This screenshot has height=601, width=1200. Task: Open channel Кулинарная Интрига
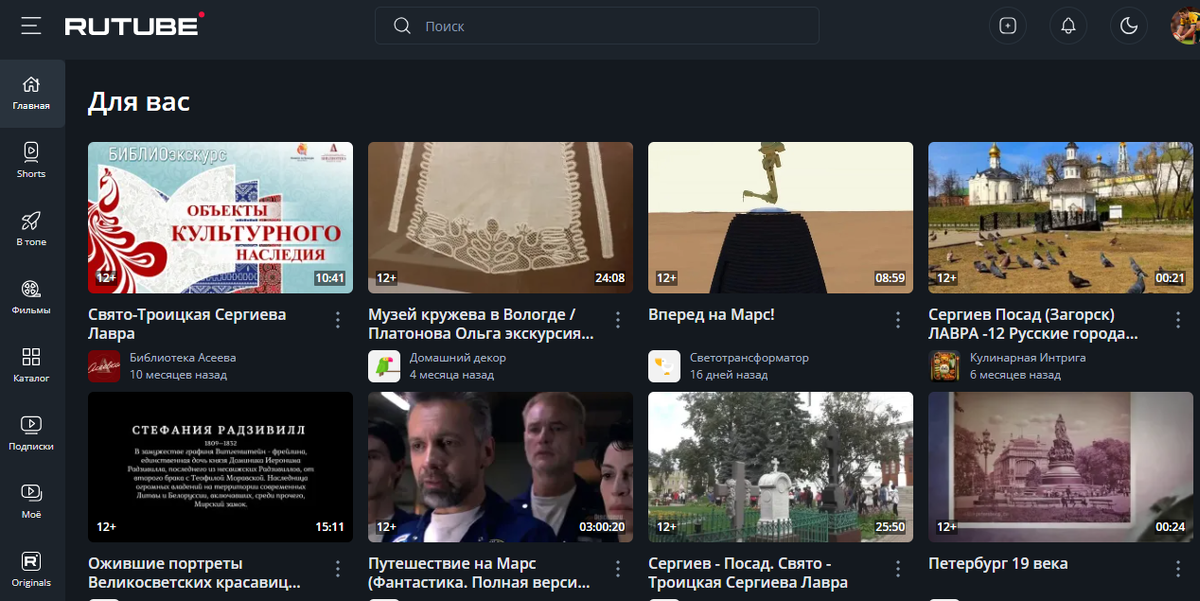[x=1028, y=357]
